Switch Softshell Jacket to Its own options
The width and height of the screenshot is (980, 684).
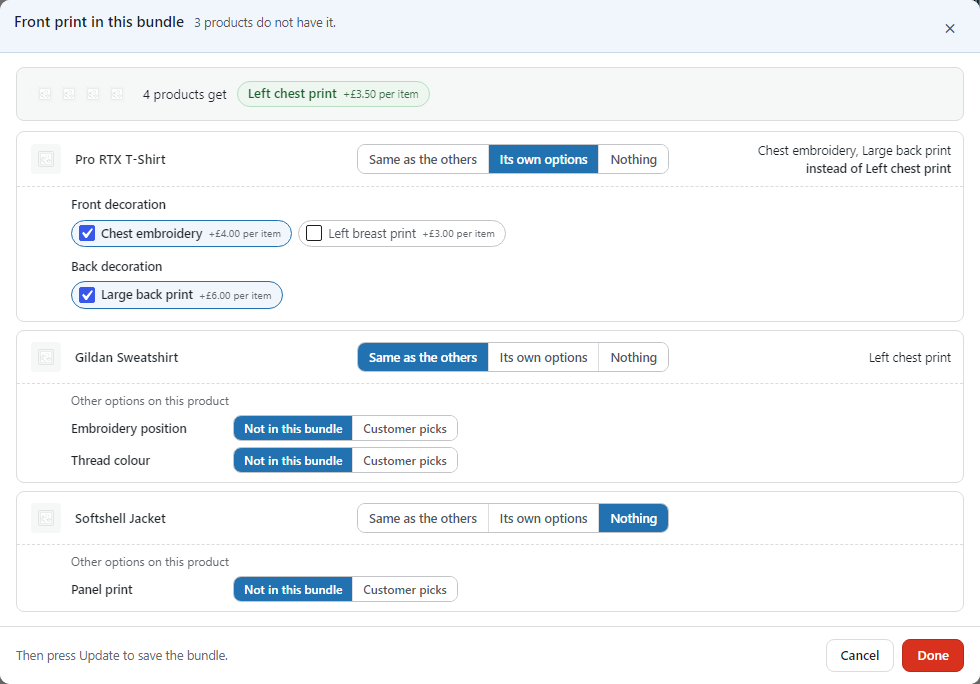point(543,518)
